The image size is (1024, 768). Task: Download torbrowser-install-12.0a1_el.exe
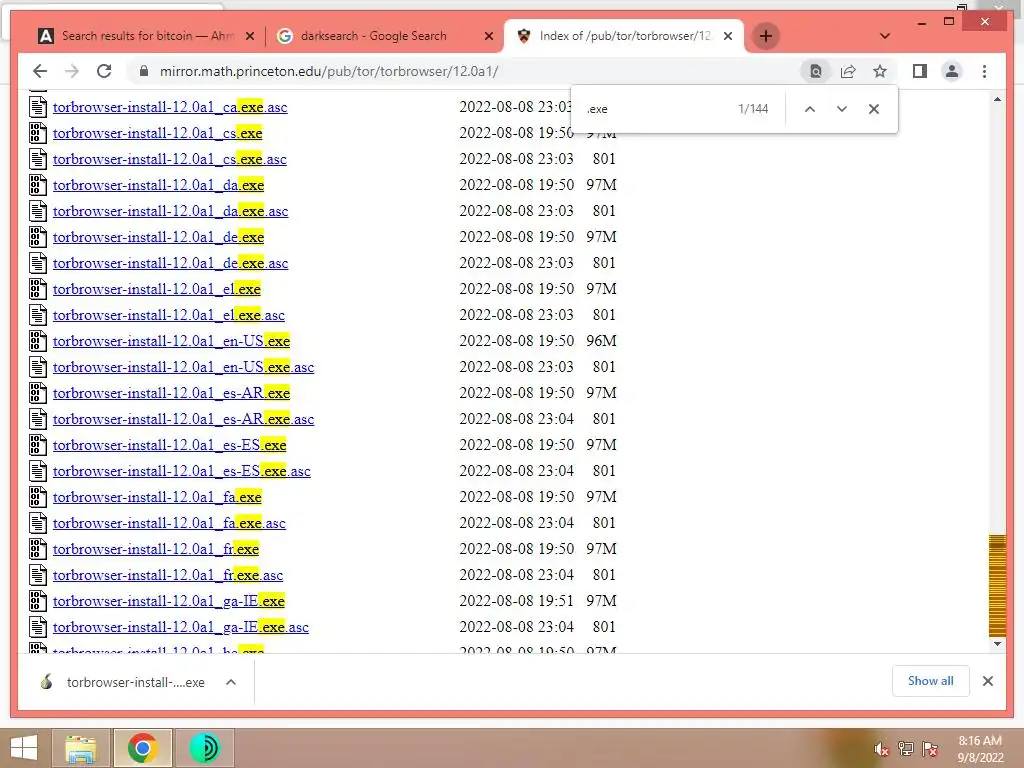(x=157, y=289)
